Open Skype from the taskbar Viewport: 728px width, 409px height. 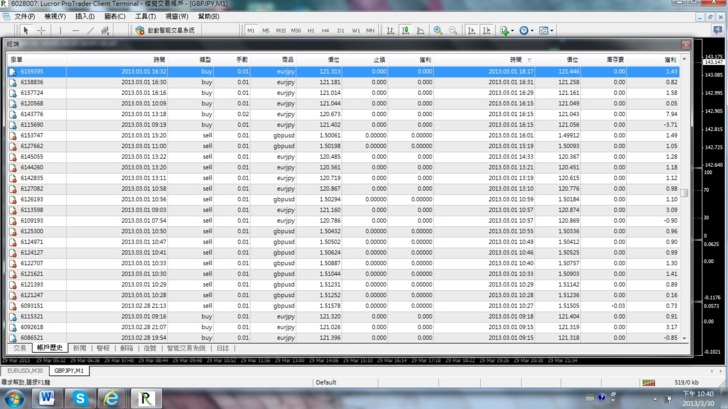(80, 398)
